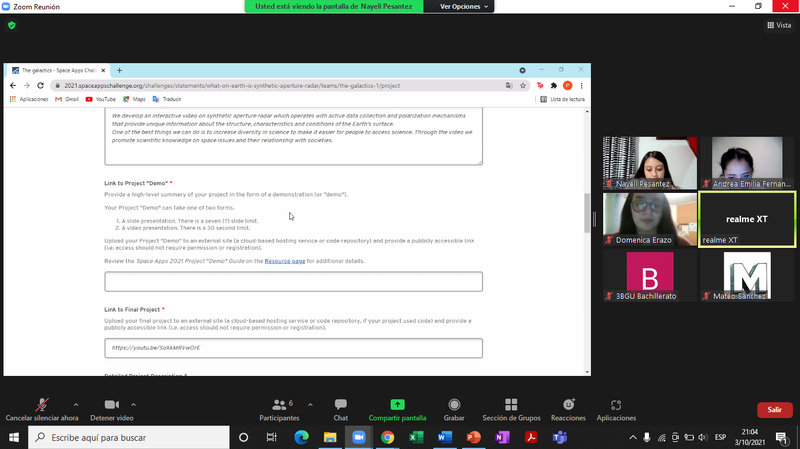Screen dimensions: 800x449
Task: Open Sección de Grupos breakout rooms
Action: click(x=511, y=406)
